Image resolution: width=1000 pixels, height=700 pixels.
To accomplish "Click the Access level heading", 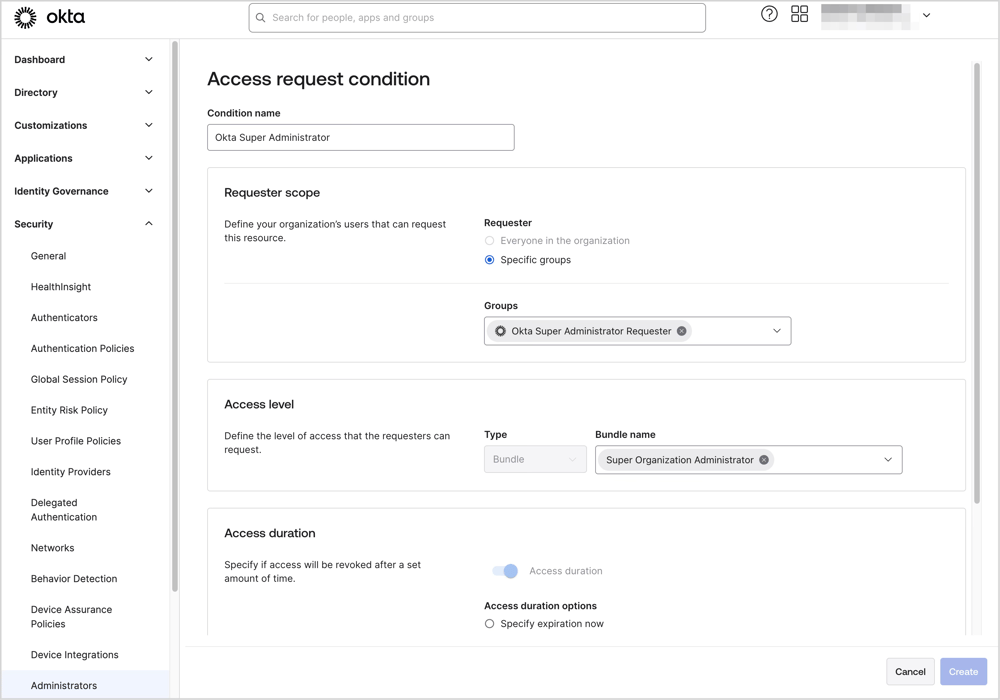I will [259, 404].
